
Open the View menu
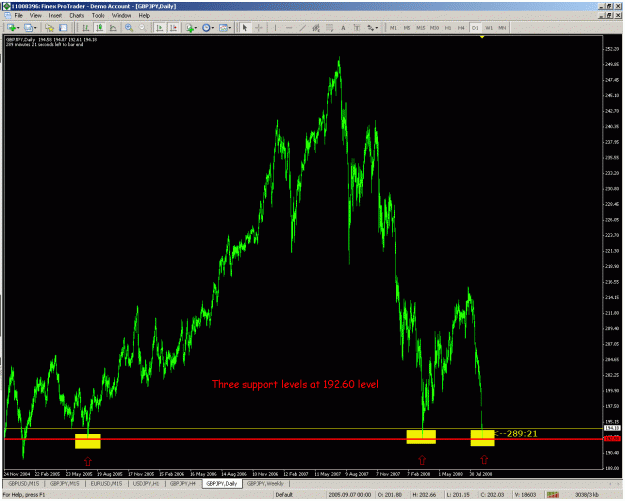35,16
